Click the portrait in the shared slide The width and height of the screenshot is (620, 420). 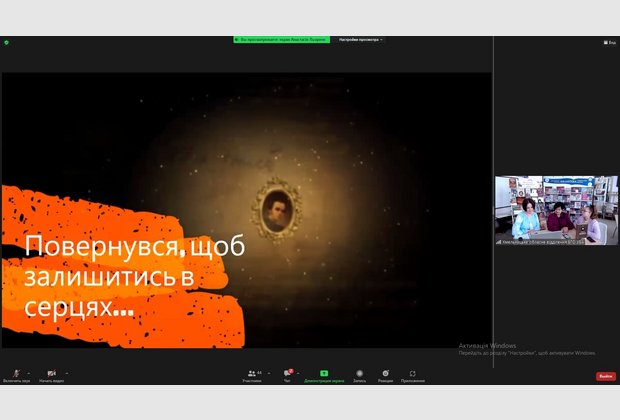point(277,210)
